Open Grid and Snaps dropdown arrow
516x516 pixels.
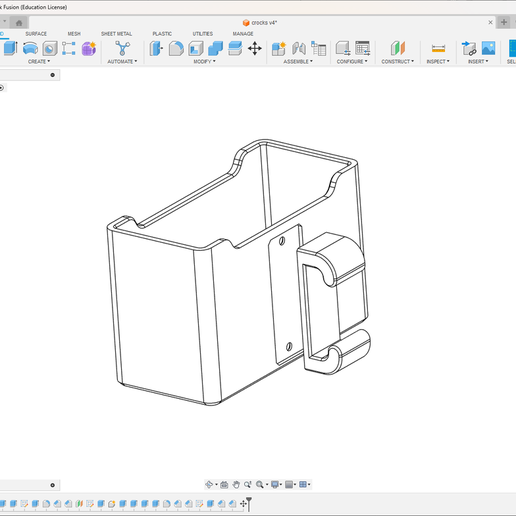point(295,485)
